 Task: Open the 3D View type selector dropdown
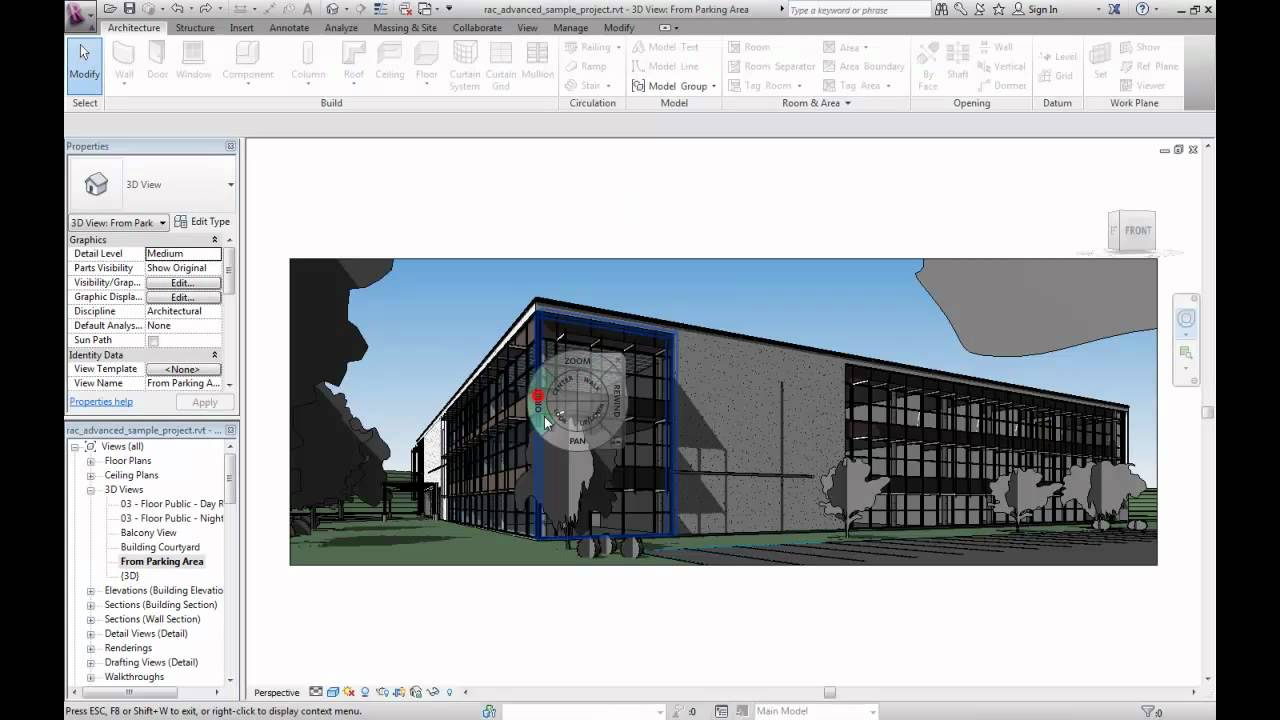[231, 185]
